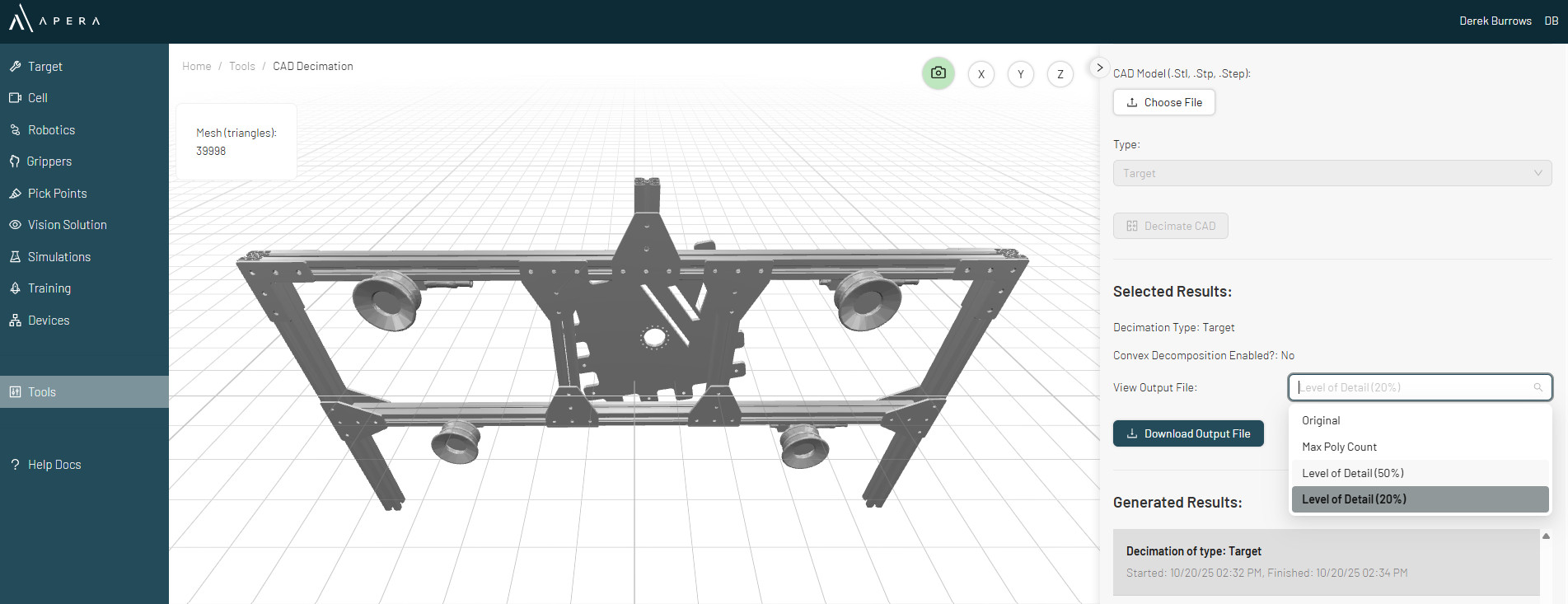The width and height of the screenshot is (1568, 604).
Task: Snap view to X axis
Action: (981, 74)
